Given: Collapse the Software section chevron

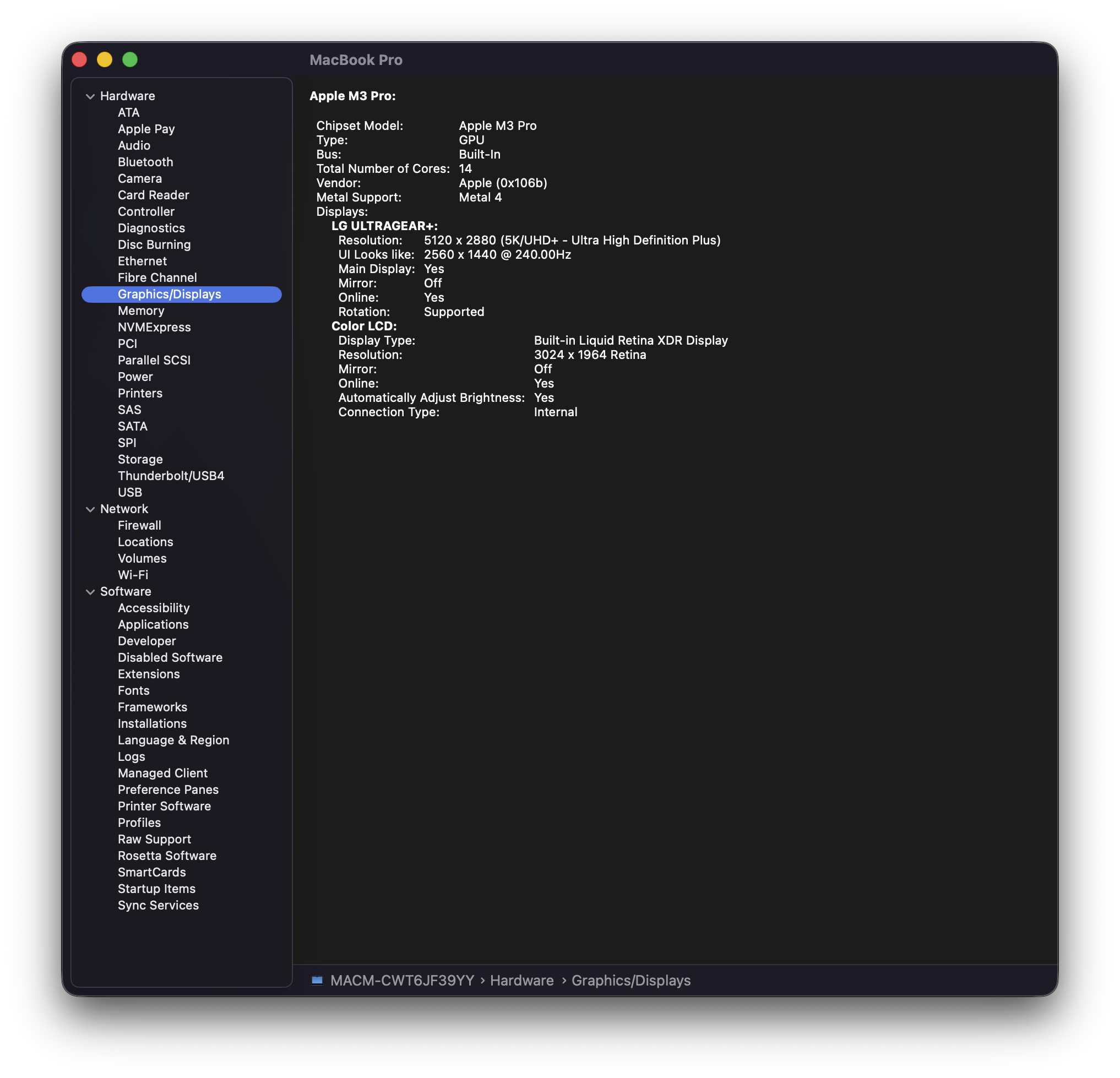Looking at the screenshot, I should [90, 592].
